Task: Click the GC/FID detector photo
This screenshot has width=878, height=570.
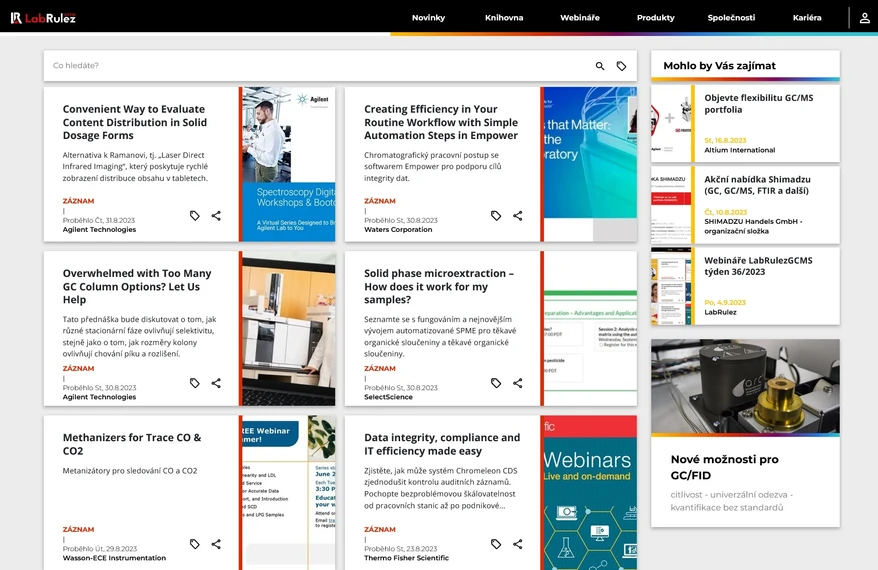Action: (745, 386)
